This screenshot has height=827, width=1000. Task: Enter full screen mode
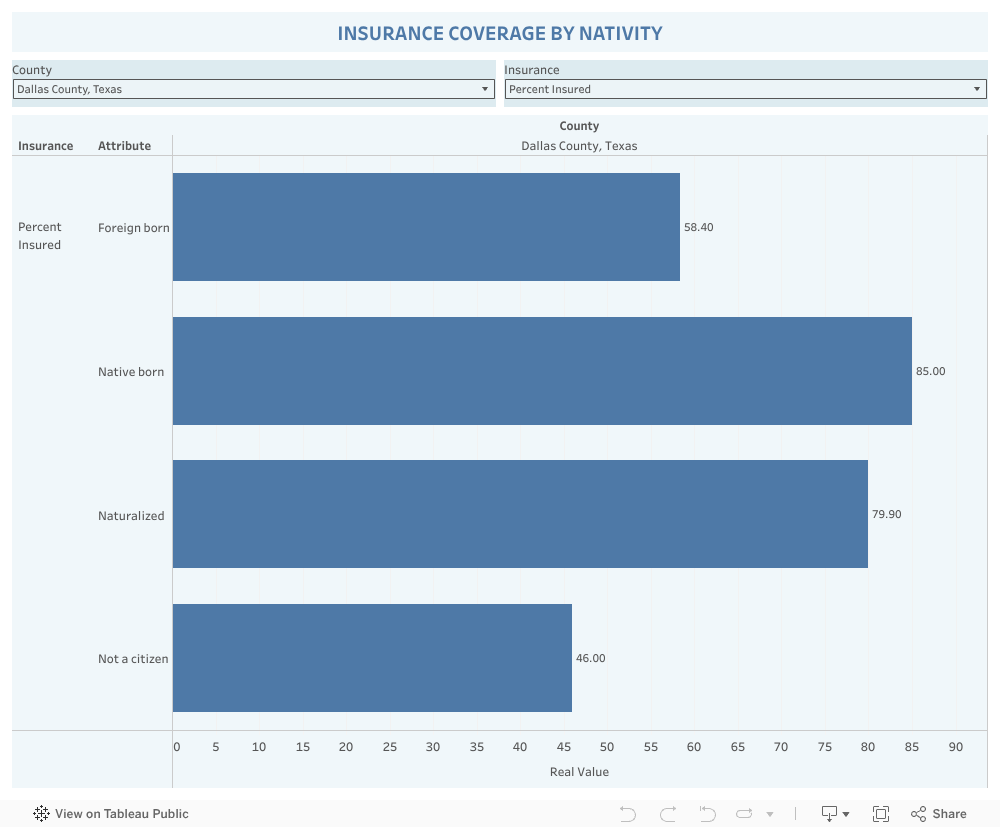(x=881, y=814)
